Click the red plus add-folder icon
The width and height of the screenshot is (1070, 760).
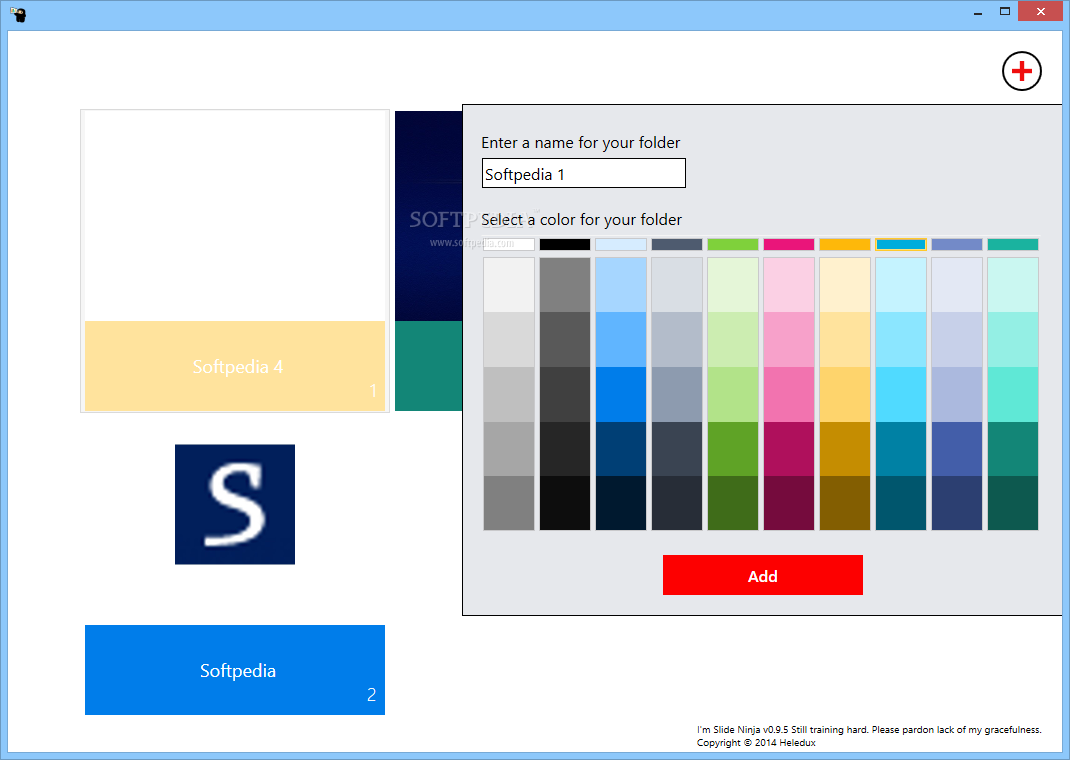[1022, 71]
